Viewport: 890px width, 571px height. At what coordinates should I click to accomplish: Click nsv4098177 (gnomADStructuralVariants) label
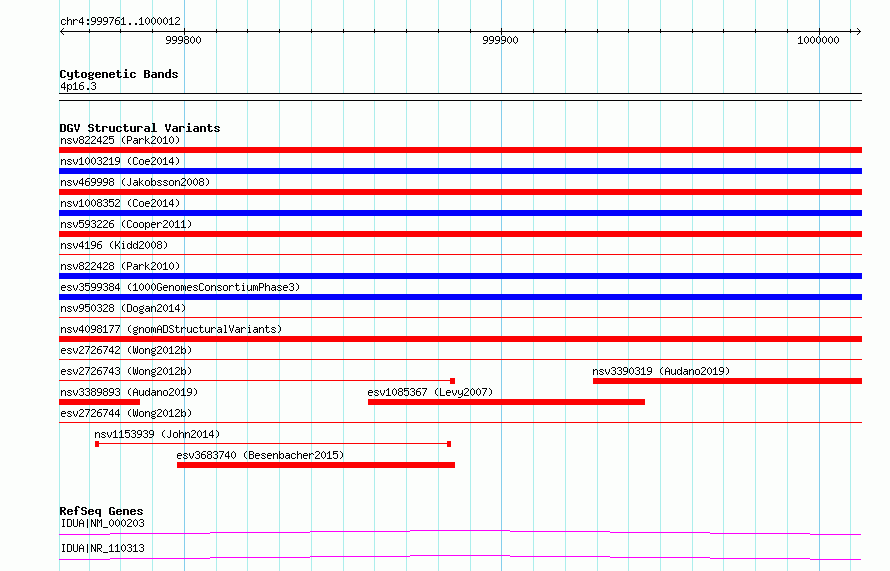(171, 329)
